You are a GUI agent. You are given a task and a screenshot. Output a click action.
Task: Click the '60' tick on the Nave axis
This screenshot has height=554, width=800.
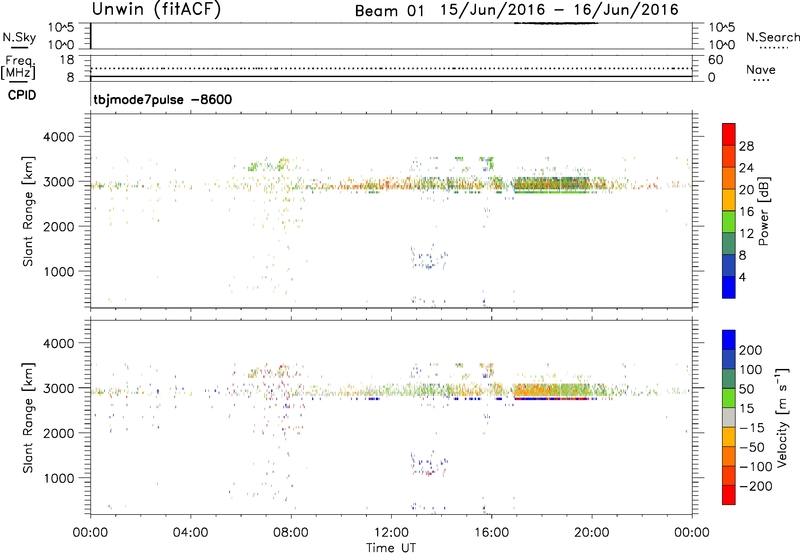(715, 60)
